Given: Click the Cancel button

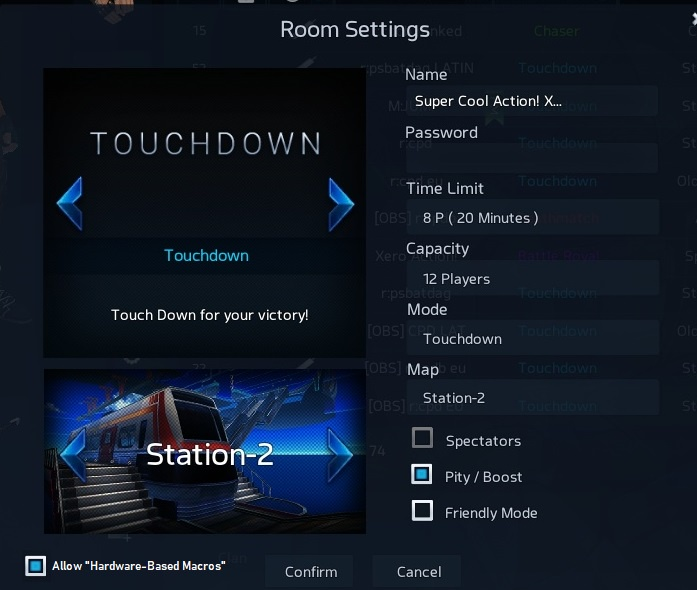Looking at the screenshot, I should (418, 572).
